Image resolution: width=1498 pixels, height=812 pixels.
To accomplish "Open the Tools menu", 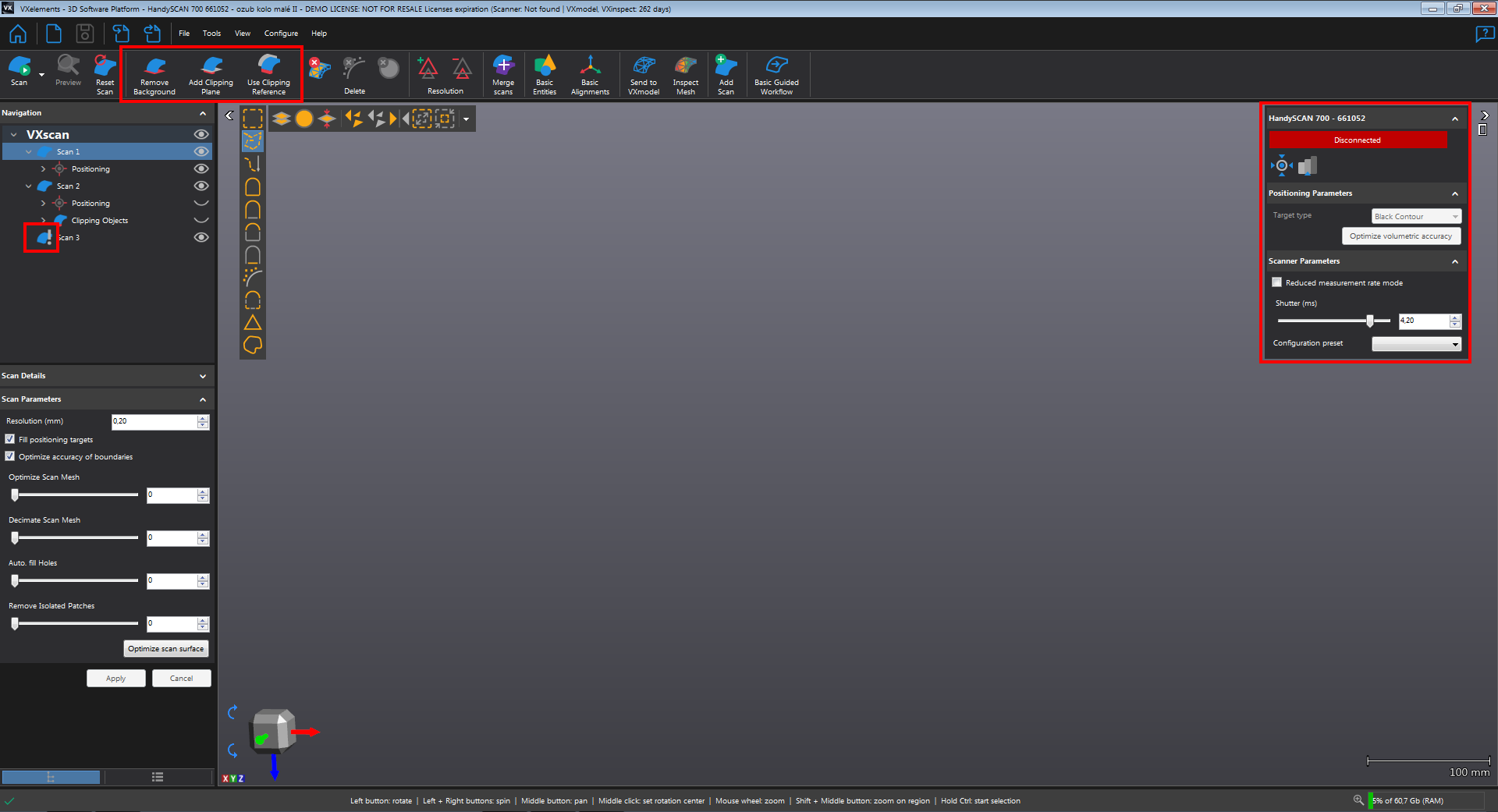I will tap(211, 34).
